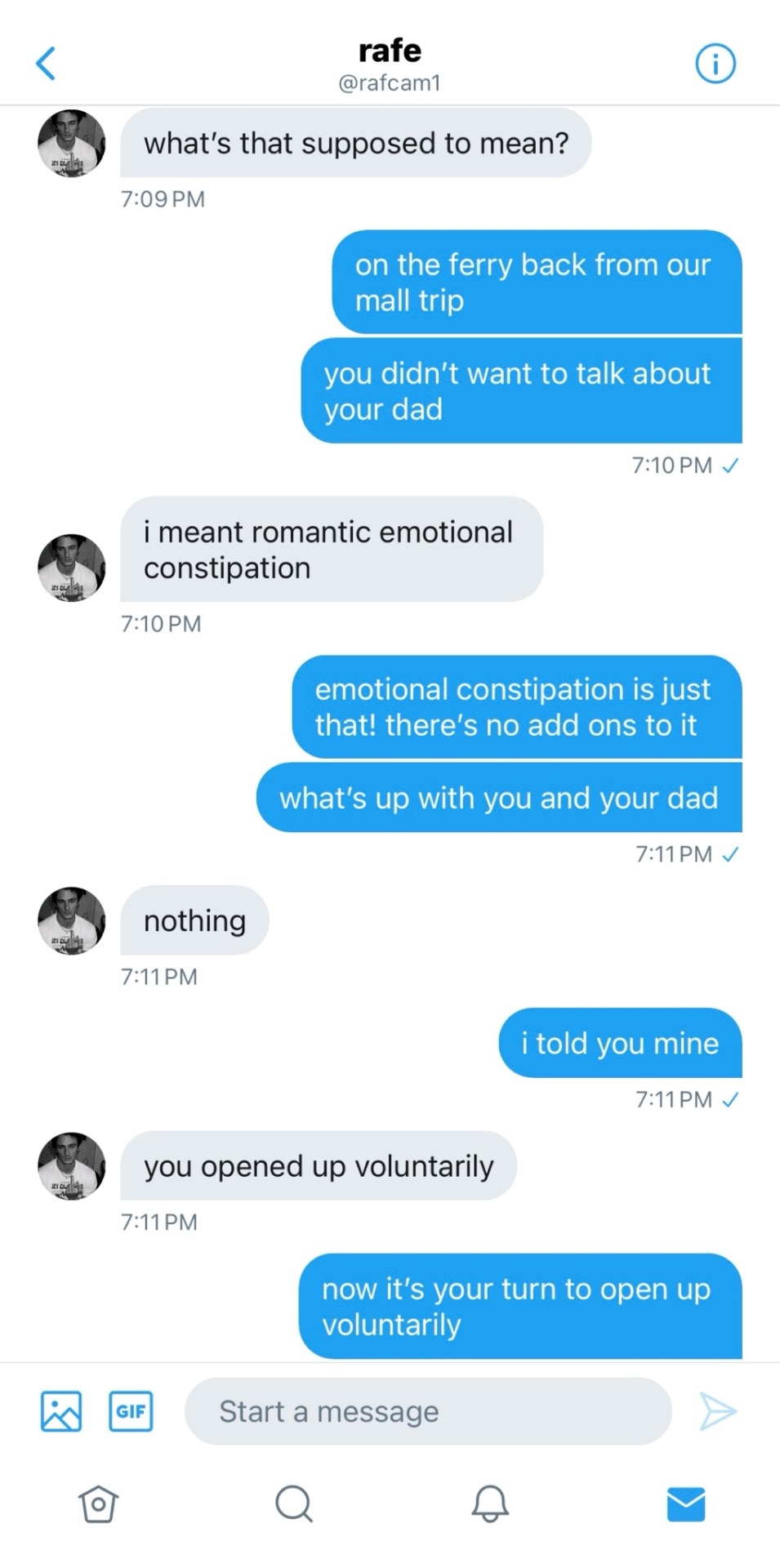Go to the Home tab
The width and height of the screenshot is (780, 1568).
pos(98,1503)
